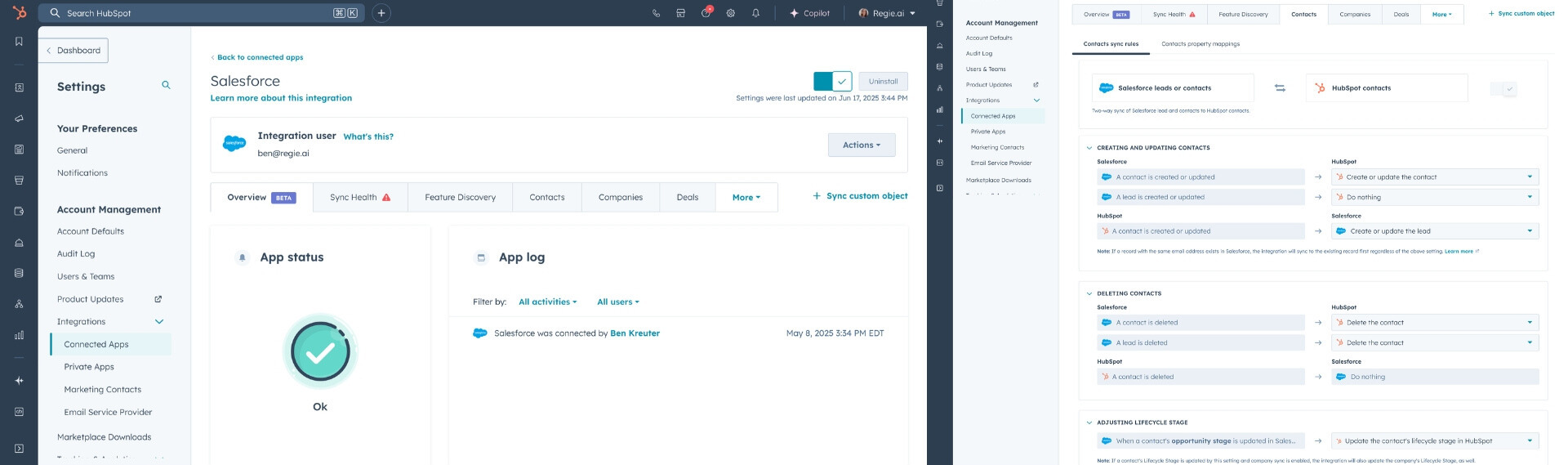The image size is (1568, 465).
Task: Open the notifications bell in top bar
Action: pos(755,13)
